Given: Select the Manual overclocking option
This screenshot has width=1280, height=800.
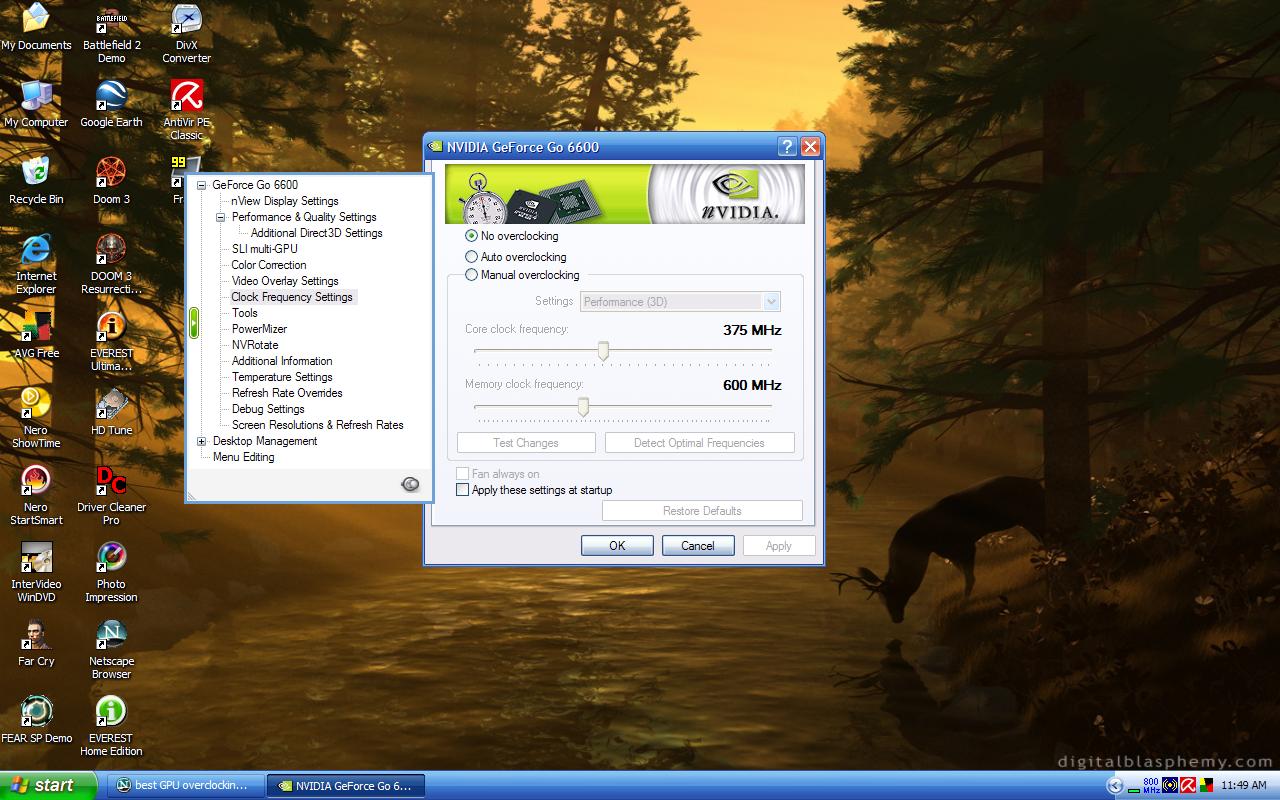Looking at the screenshot, I should [523, 275].
